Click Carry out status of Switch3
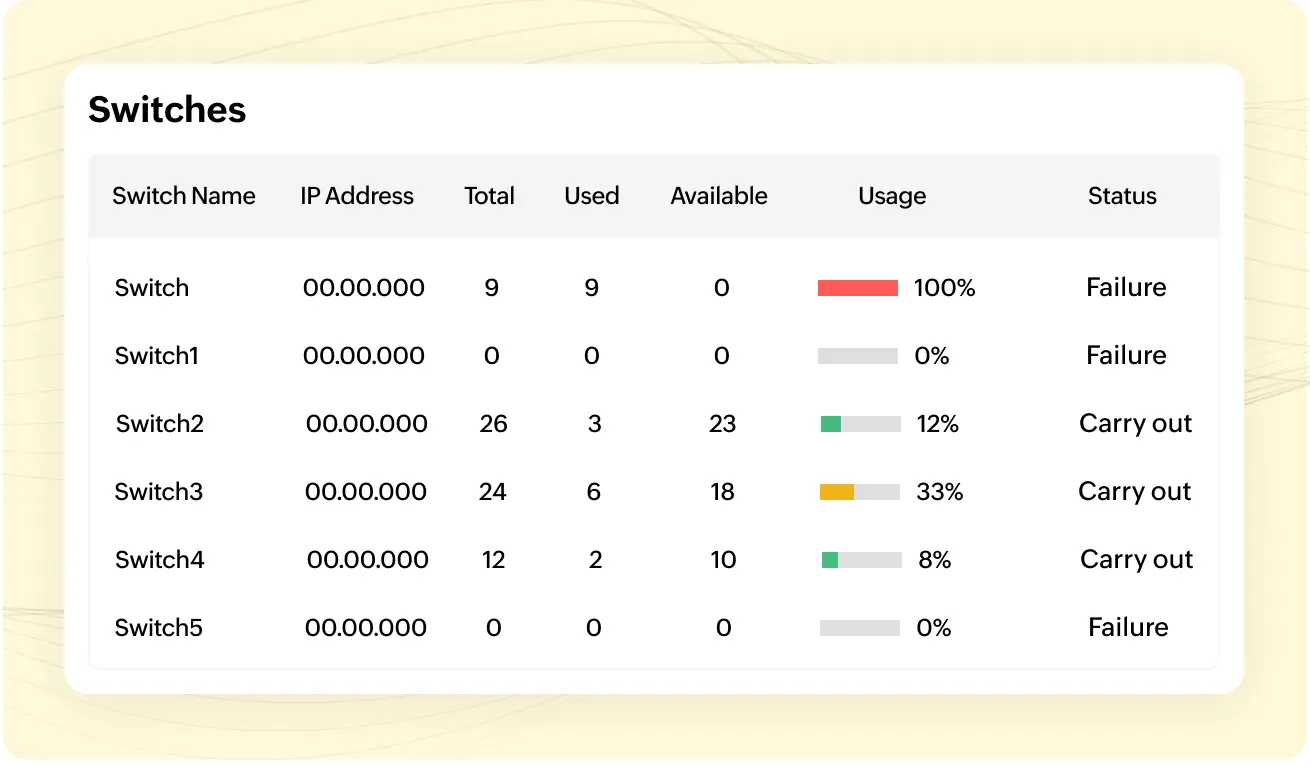The image size is (1310, 766). click(x=1135, y=492)
